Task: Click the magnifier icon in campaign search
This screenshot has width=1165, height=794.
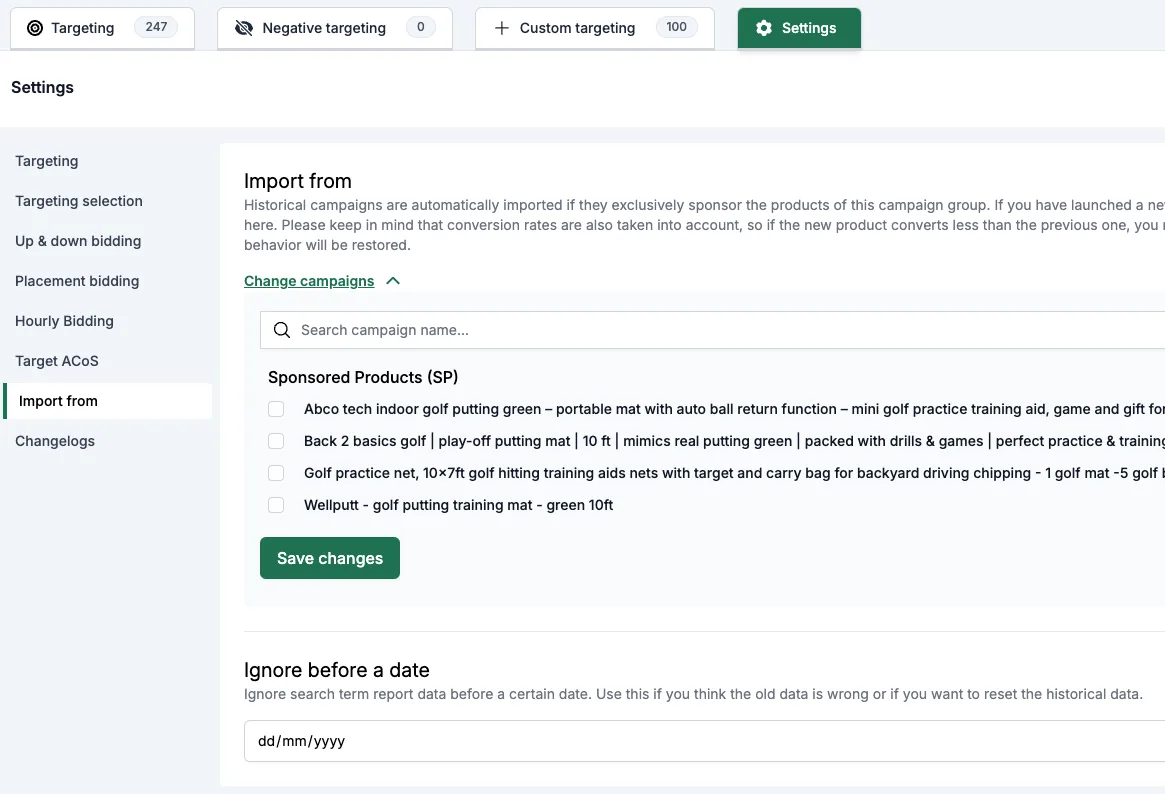Action: [x=282, y=330]
